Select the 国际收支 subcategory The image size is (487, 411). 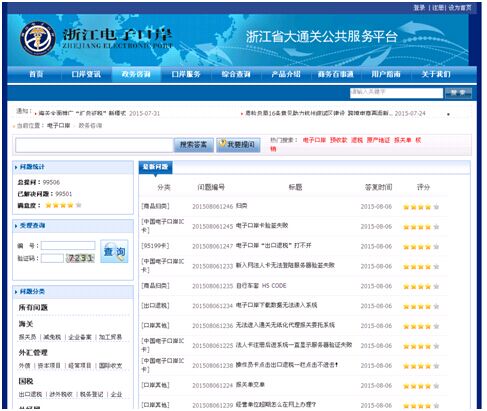coord(110,366)
